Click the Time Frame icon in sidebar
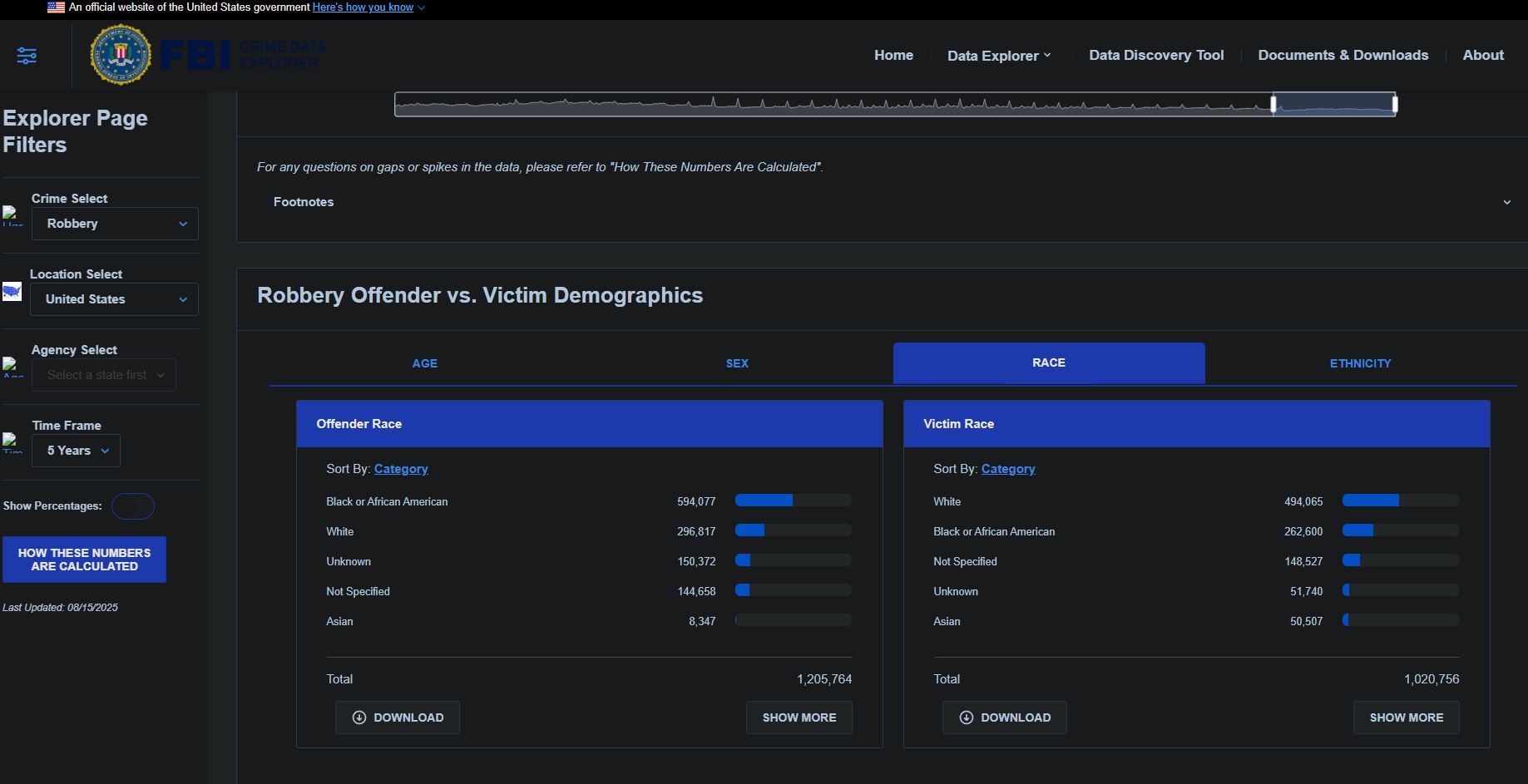This screenshot has width=1528, height=784. pos(12,442)
